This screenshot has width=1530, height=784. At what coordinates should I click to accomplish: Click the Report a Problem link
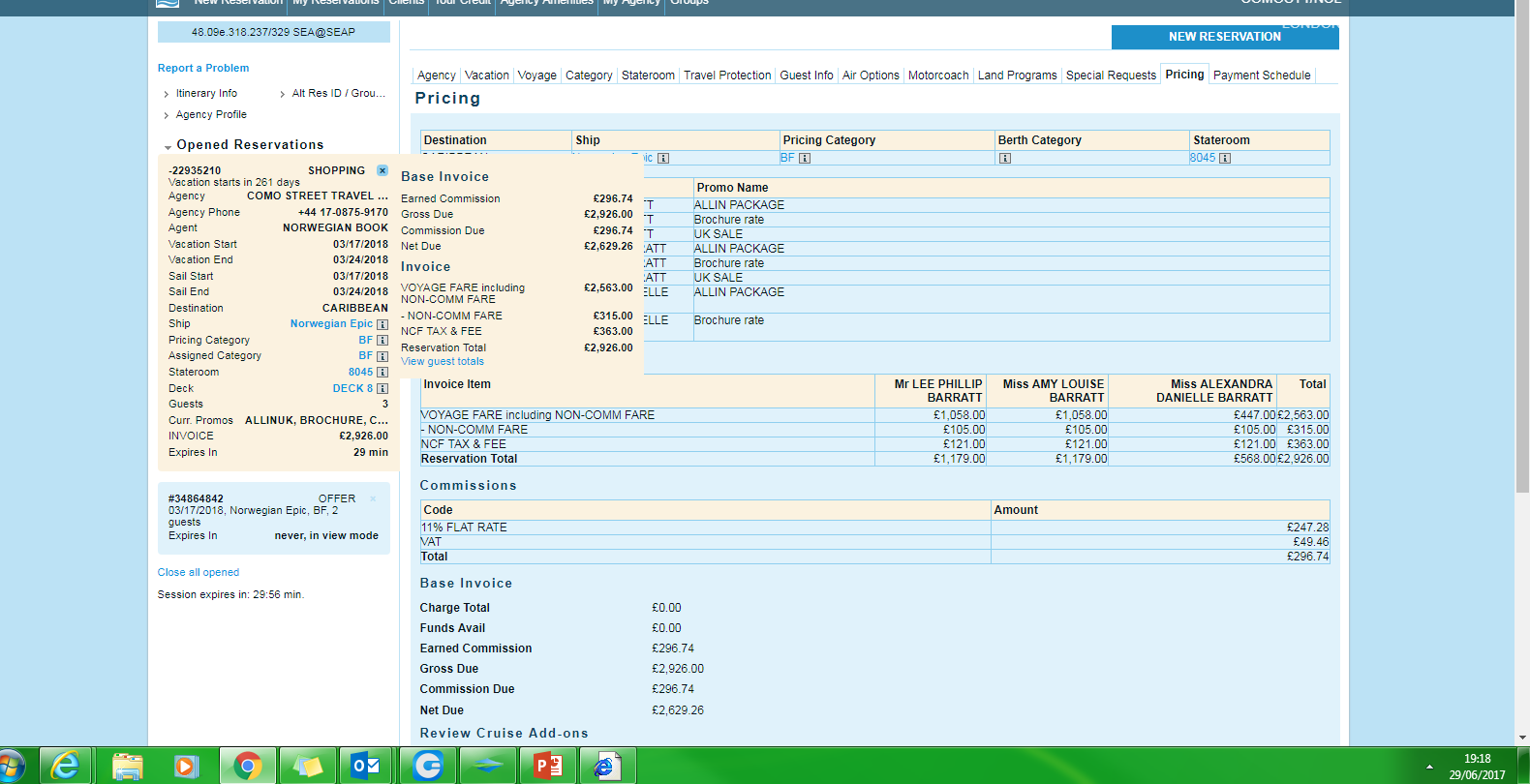click(x=203, y=69)
